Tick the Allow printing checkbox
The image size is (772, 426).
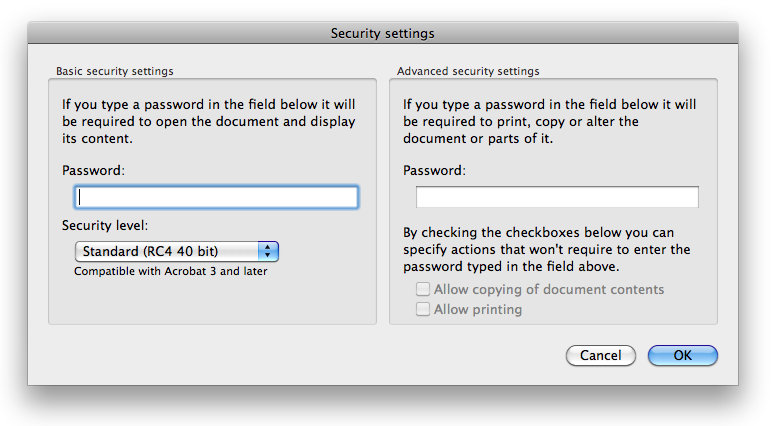(x=422, y=309)
